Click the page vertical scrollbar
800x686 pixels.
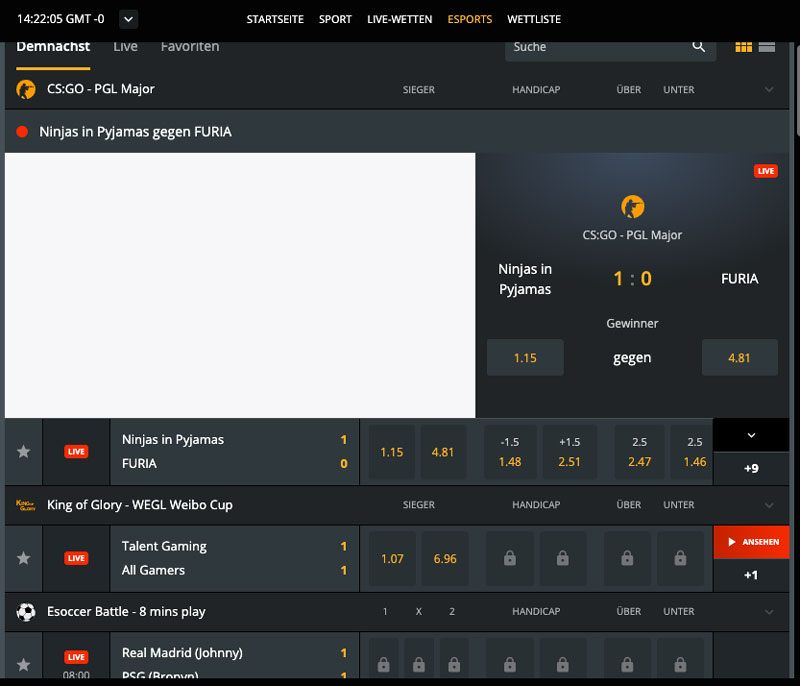point(797,89)
